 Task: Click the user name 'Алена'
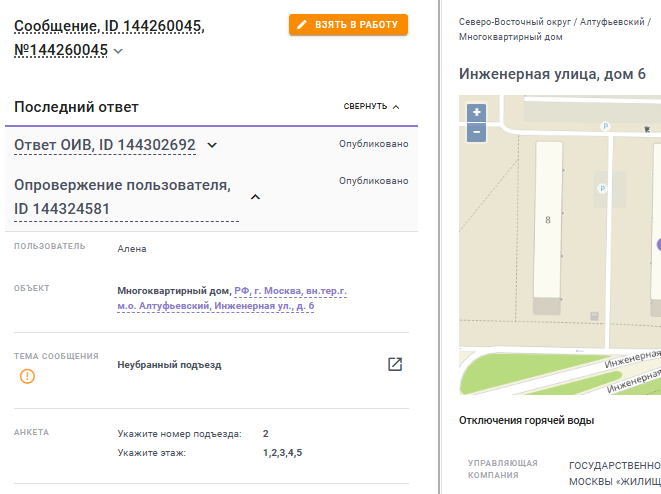[132, 249]
